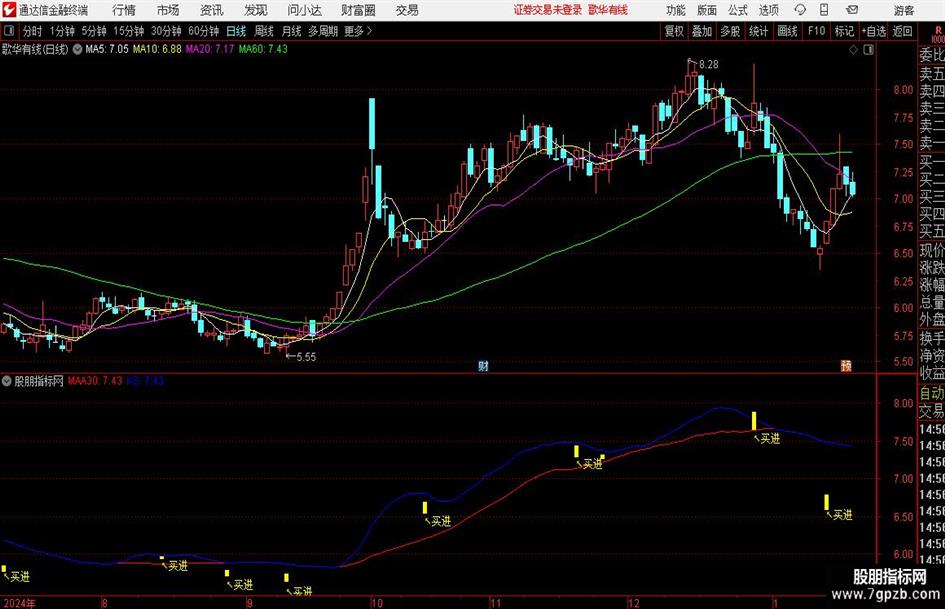Click the 标记 mark button
The width and height of the screenshot is (945, 609).
(x=844, y=31)
